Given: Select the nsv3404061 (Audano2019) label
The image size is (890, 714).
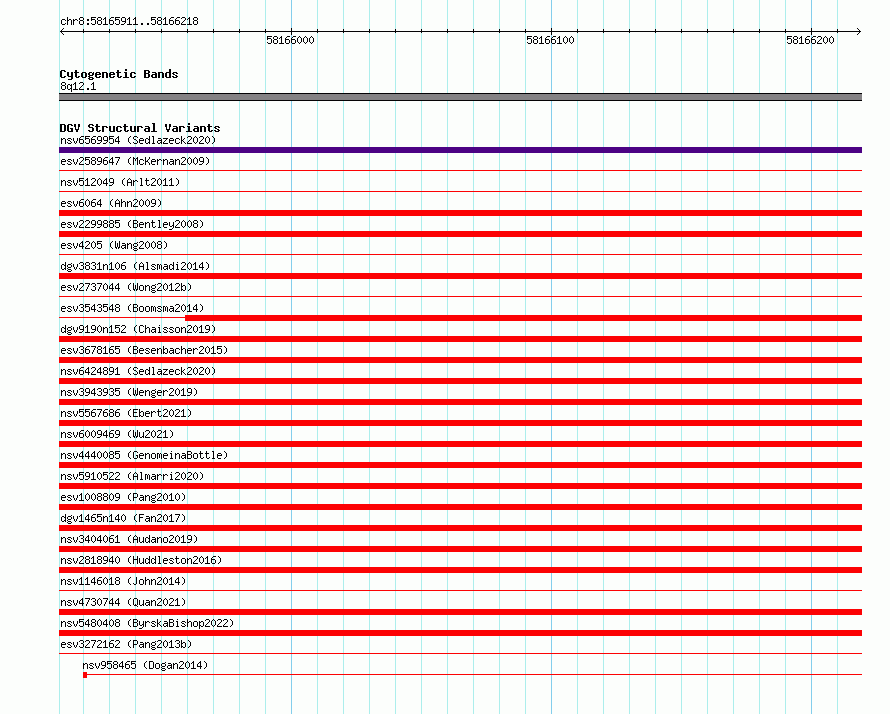Looking at the screenshot, I should (129, 539).
